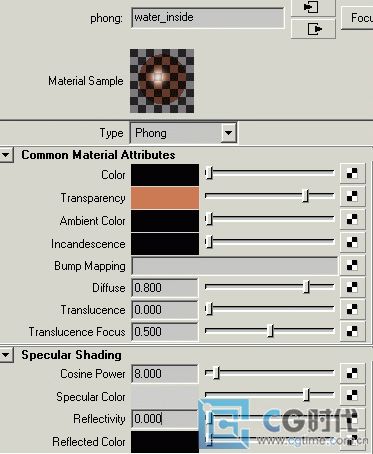
Task: Click the Bump Mapping map checker icon
Action: click(x=352, y=265)
